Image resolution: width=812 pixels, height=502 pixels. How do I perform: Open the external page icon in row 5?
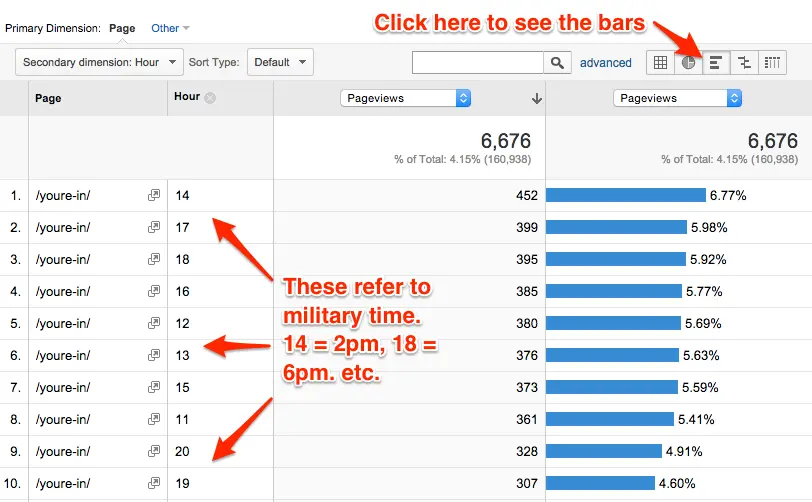154,324
